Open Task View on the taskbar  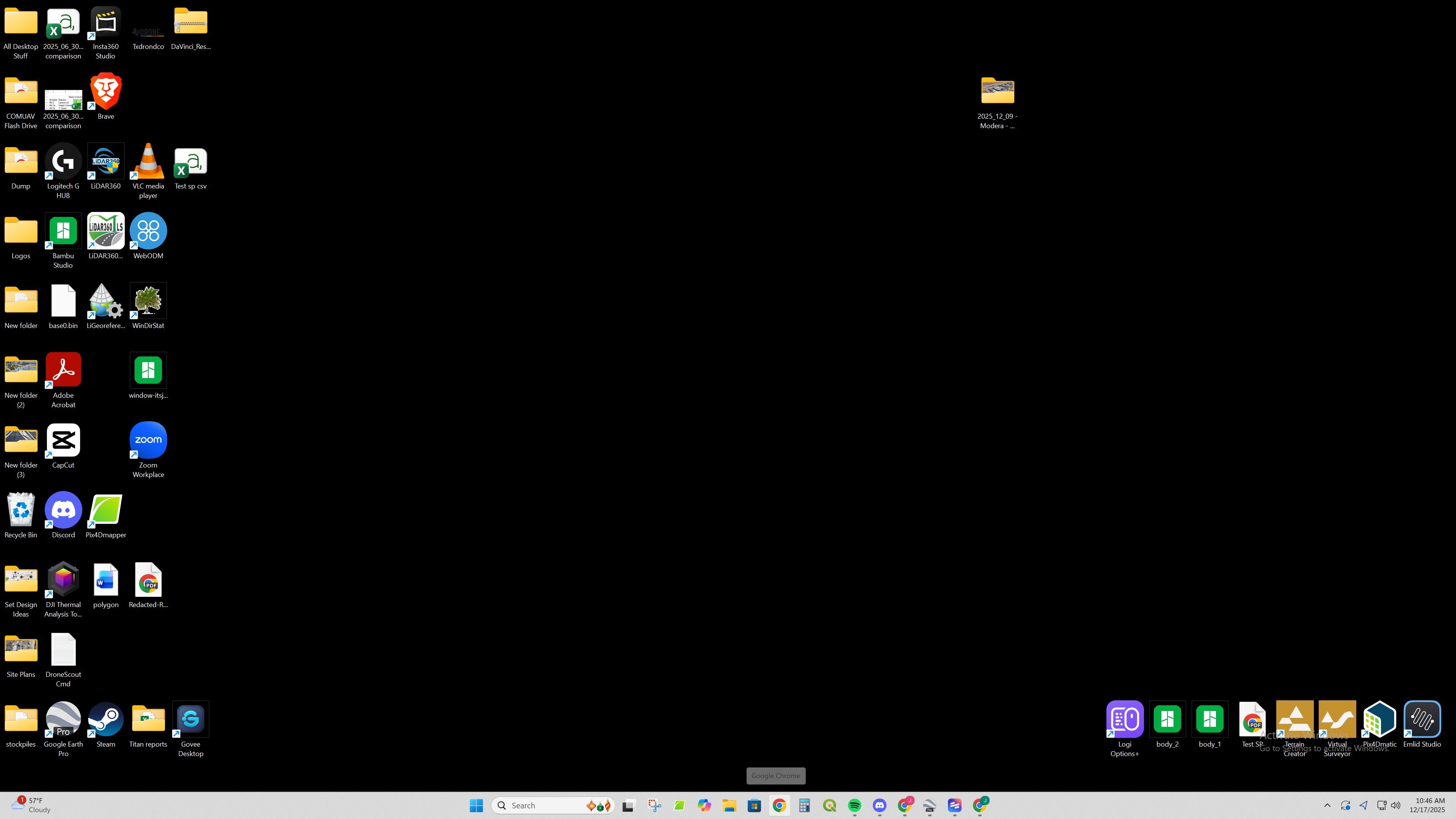click(628, 805)
